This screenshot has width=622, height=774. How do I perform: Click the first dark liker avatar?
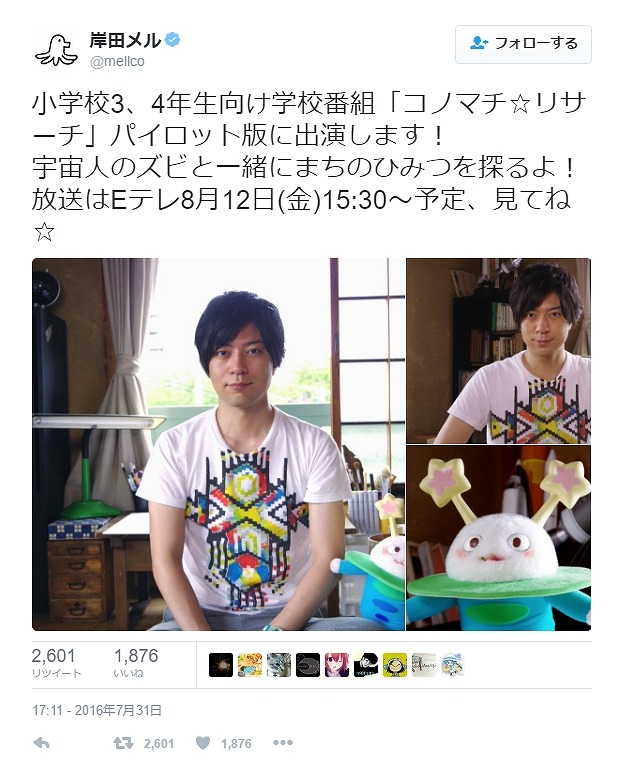[221, 665]
